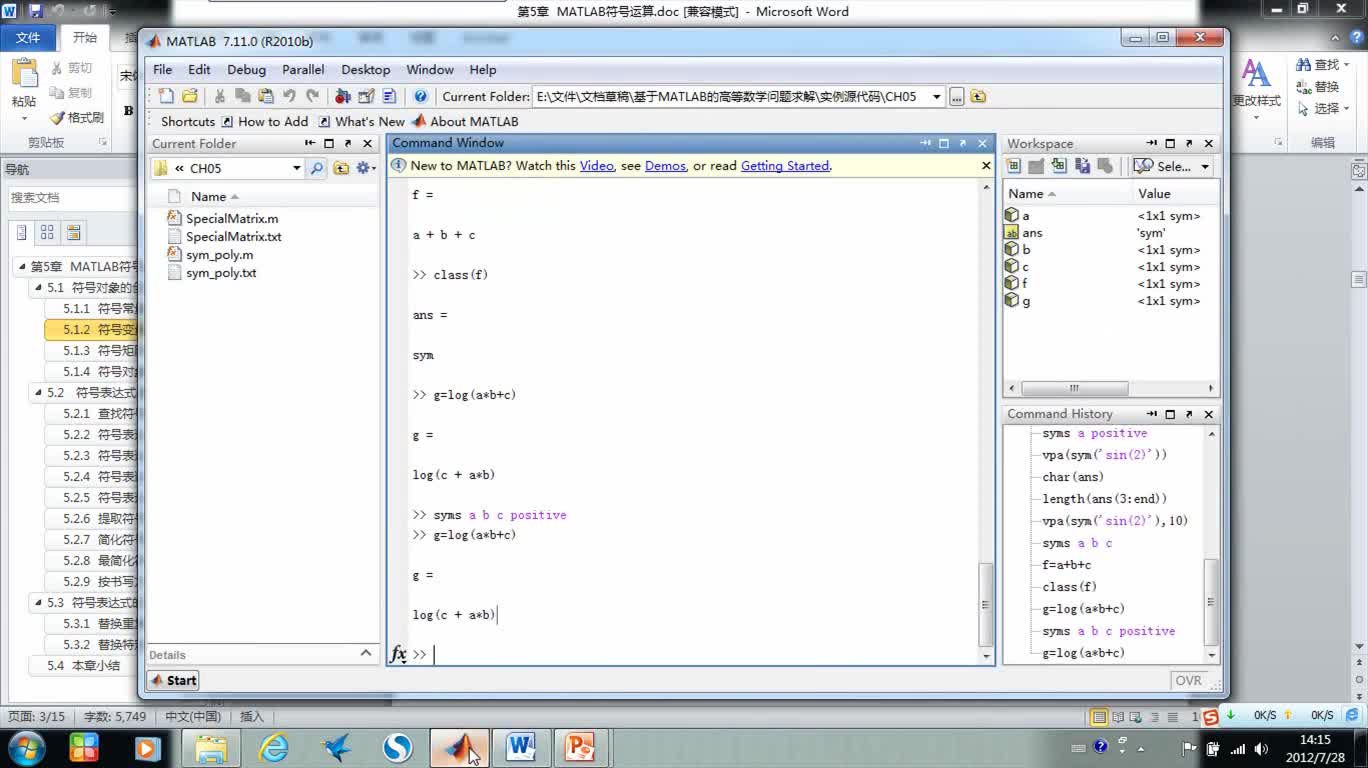Open the Window menu in MATLAB
The image size is (1368, 768).
430,70
